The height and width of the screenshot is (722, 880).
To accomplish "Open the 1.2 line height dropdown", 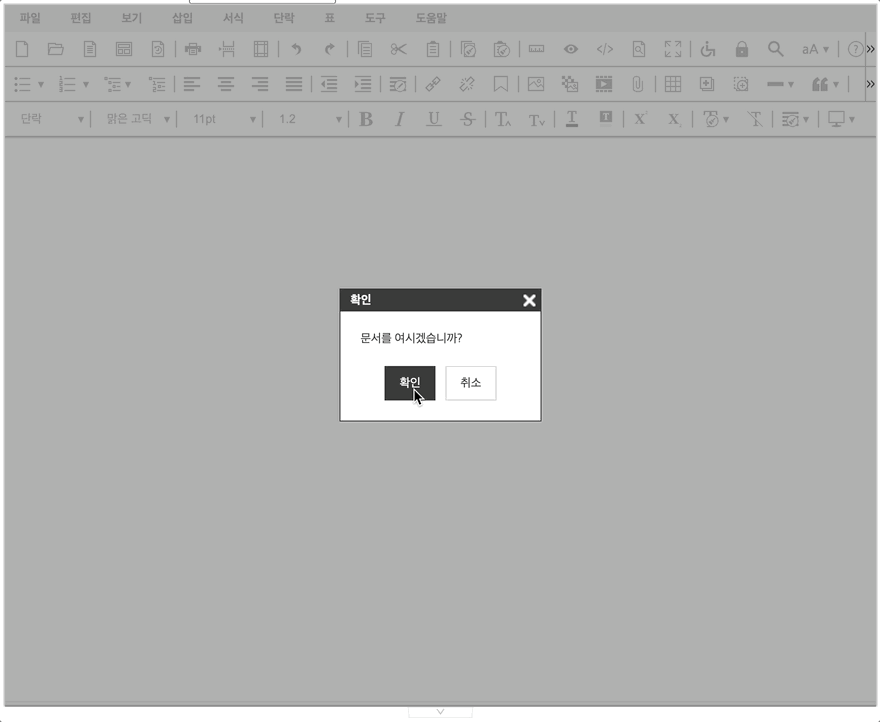I will point(309,119).
